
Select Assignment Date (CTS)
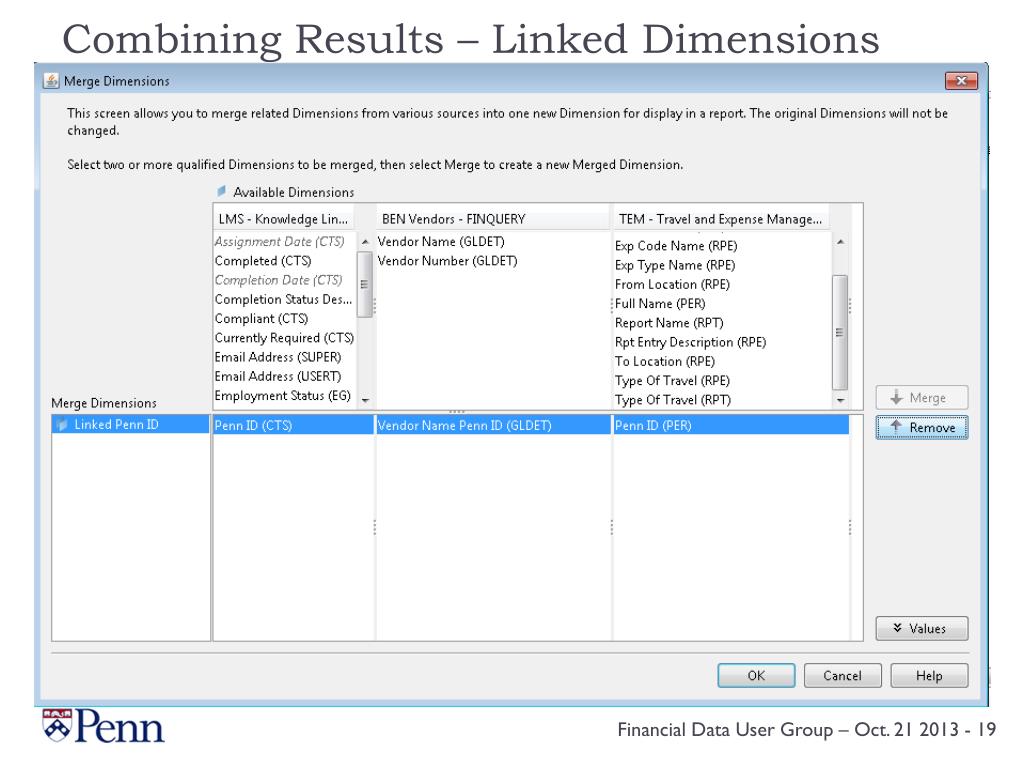[x=280, y=242]
